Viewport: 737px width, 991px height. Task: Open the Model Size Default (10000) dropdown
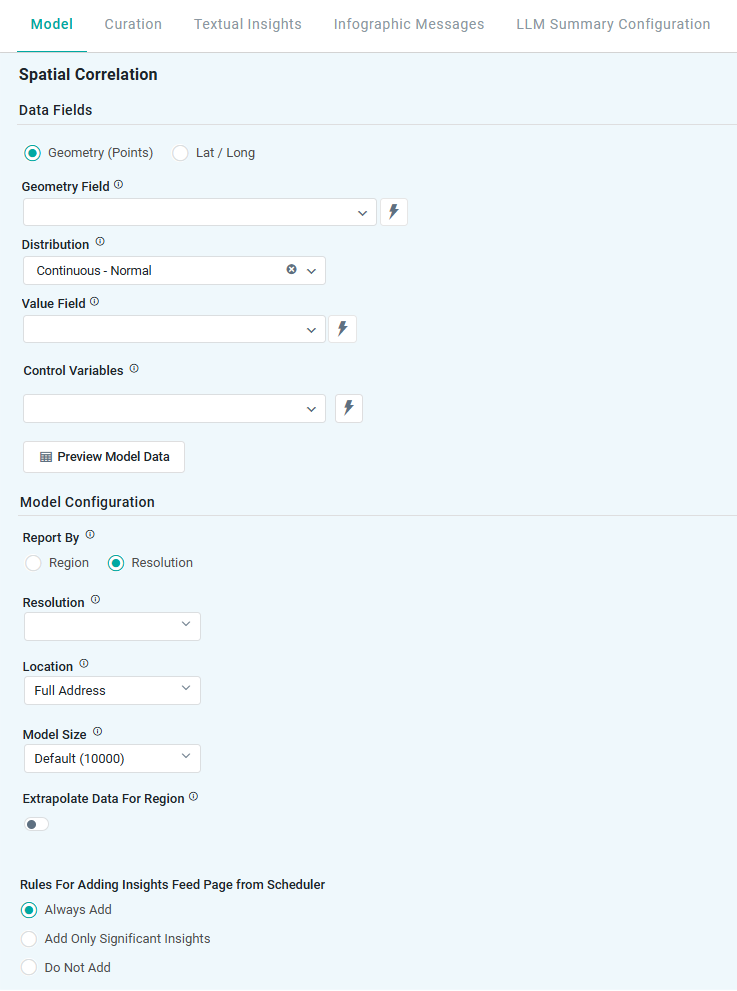coord(112,758)
